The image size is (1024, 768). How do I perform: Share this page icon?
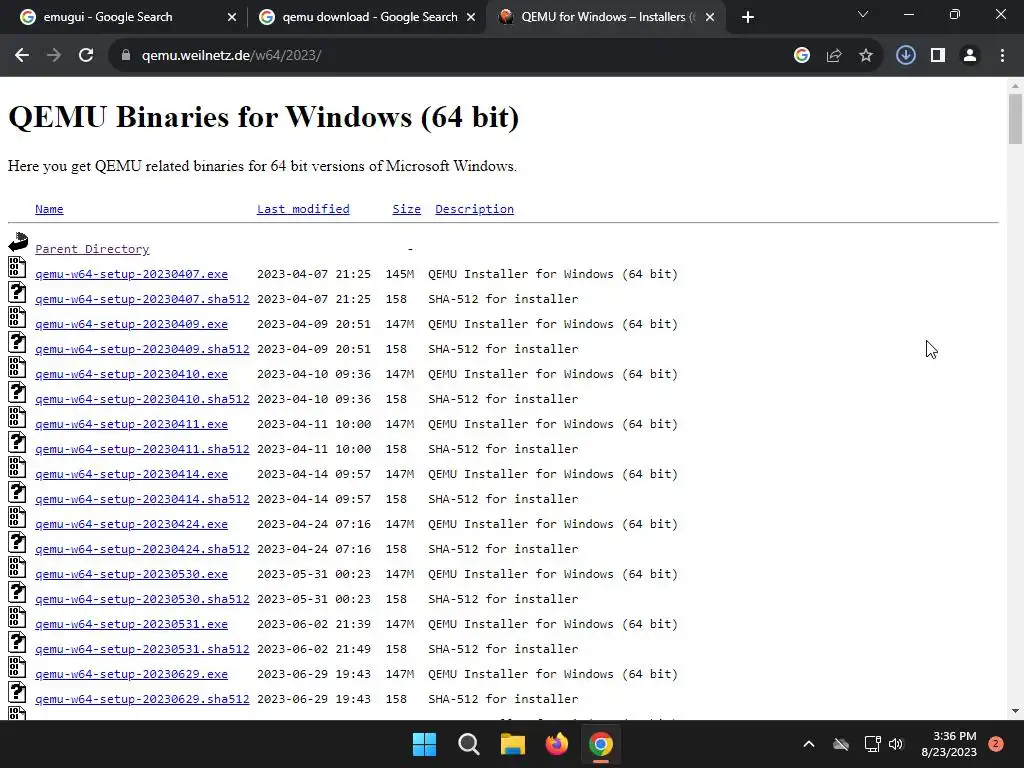pos(834,56)
